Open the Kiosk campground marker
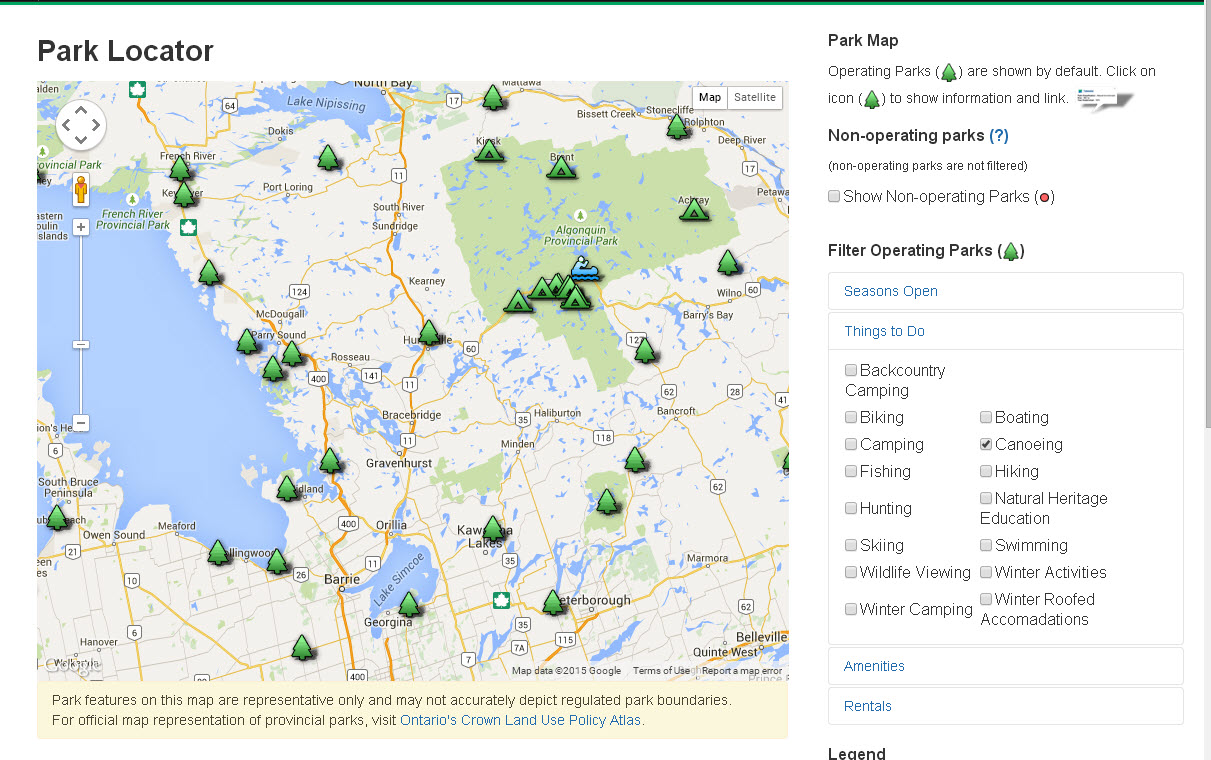 coord(489,150)
